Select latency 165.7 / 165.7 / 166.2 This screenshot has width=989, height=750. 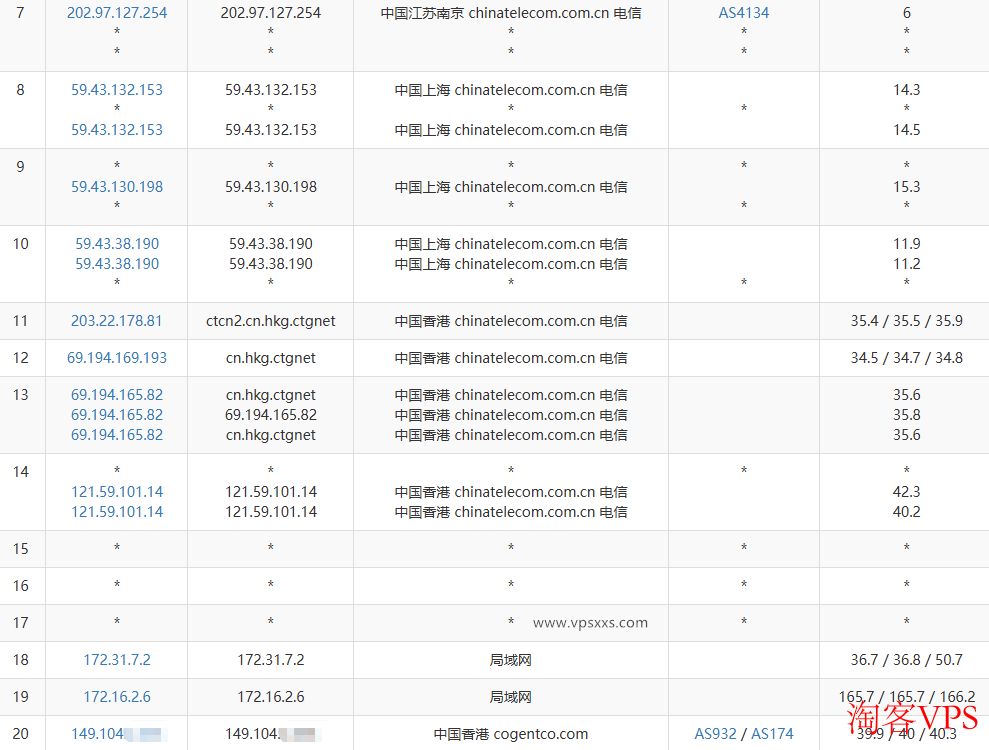pos(906,696)
